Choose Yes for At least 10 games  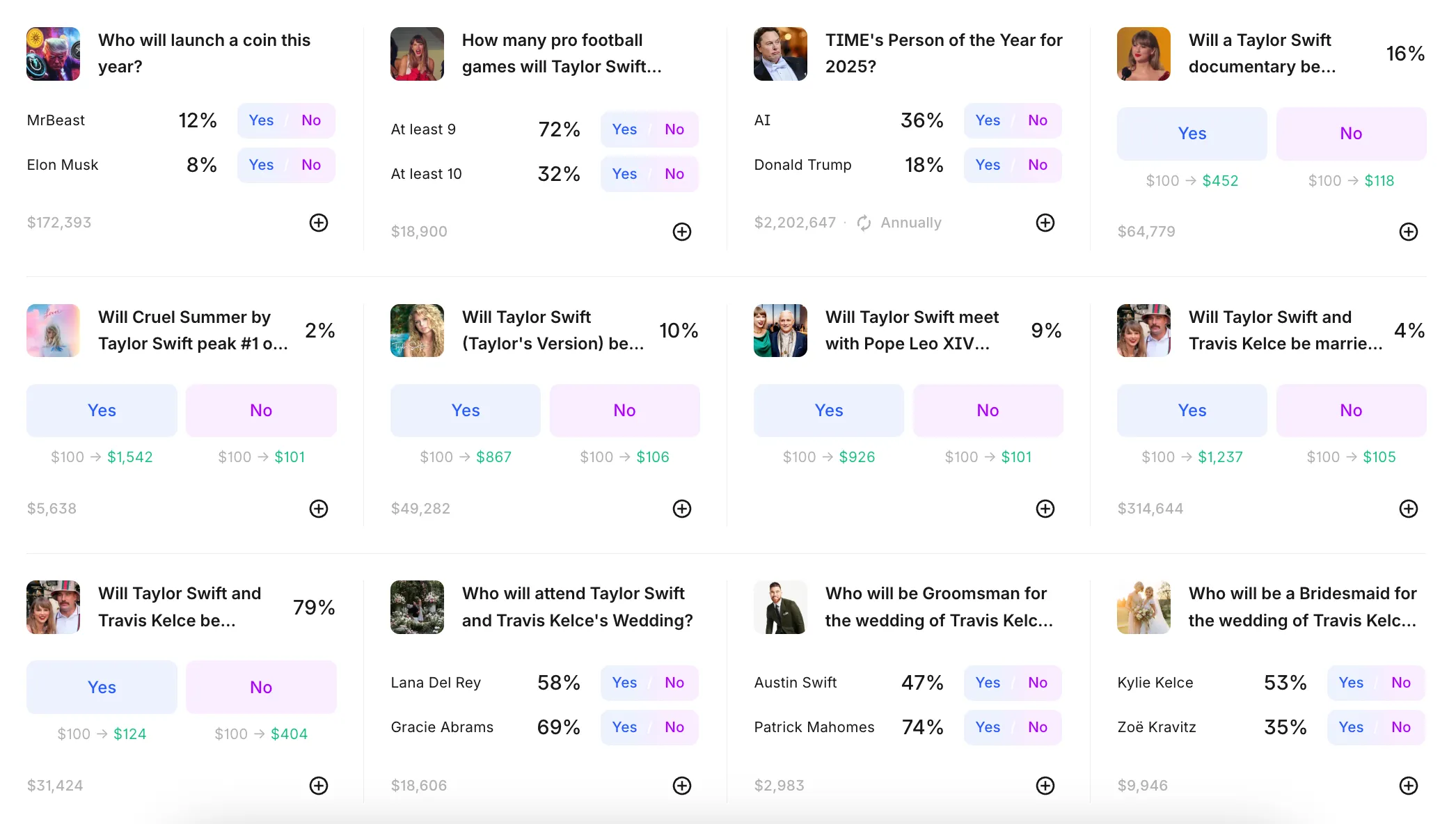[x=624, y=174]
